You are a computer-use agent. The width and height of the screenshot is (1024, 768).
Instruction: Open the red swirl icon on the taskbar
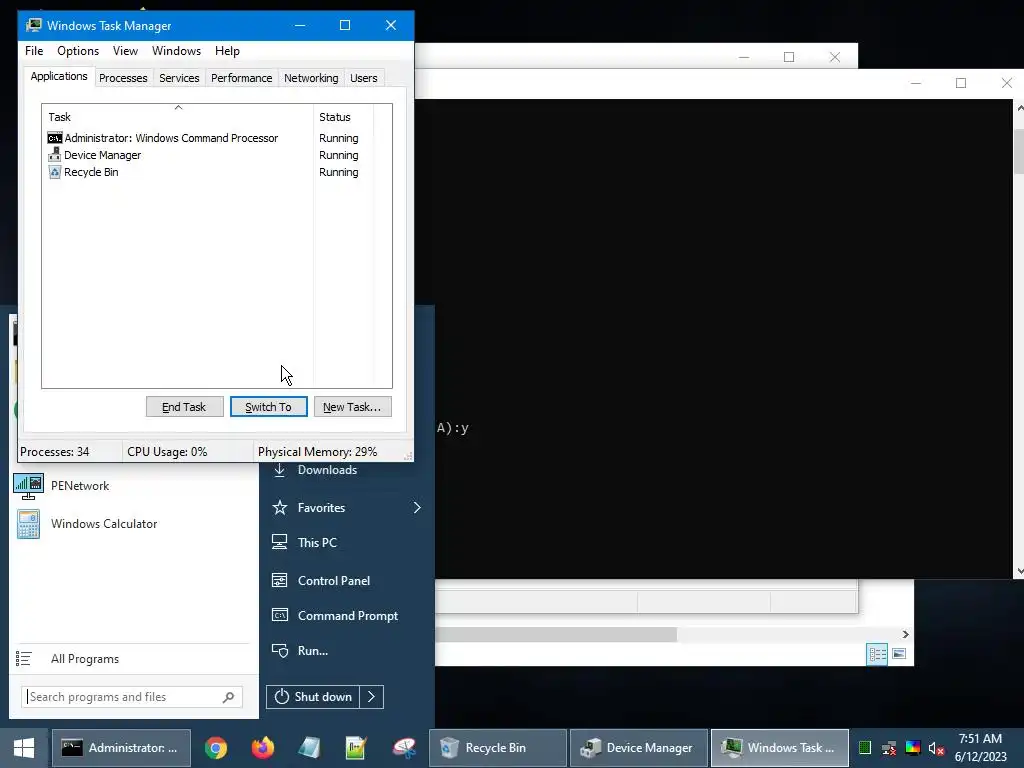tap(404, 748)
